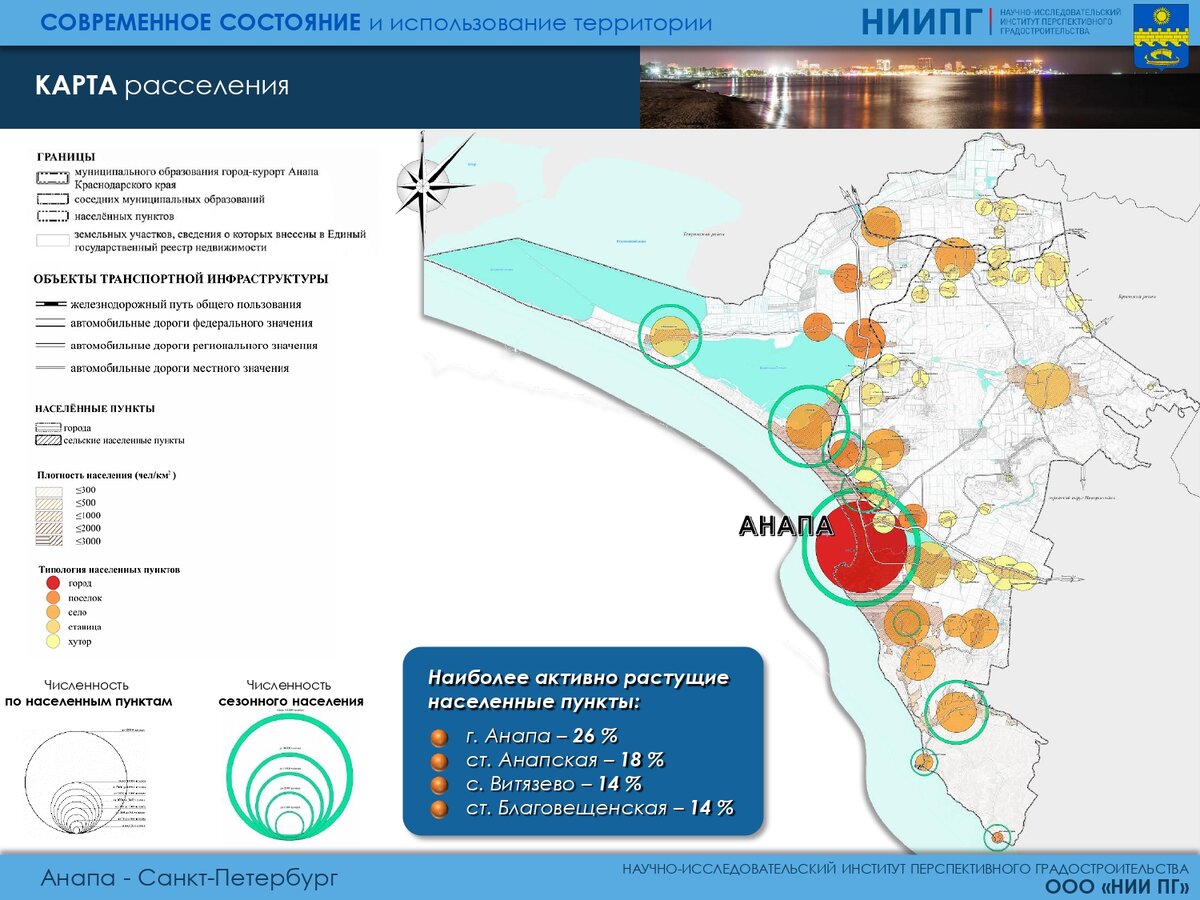Viewport: 1200px width, 900px height.
Task: Click the Анапа - Санкт-Петербург footer text
Action: click(190, 878)
